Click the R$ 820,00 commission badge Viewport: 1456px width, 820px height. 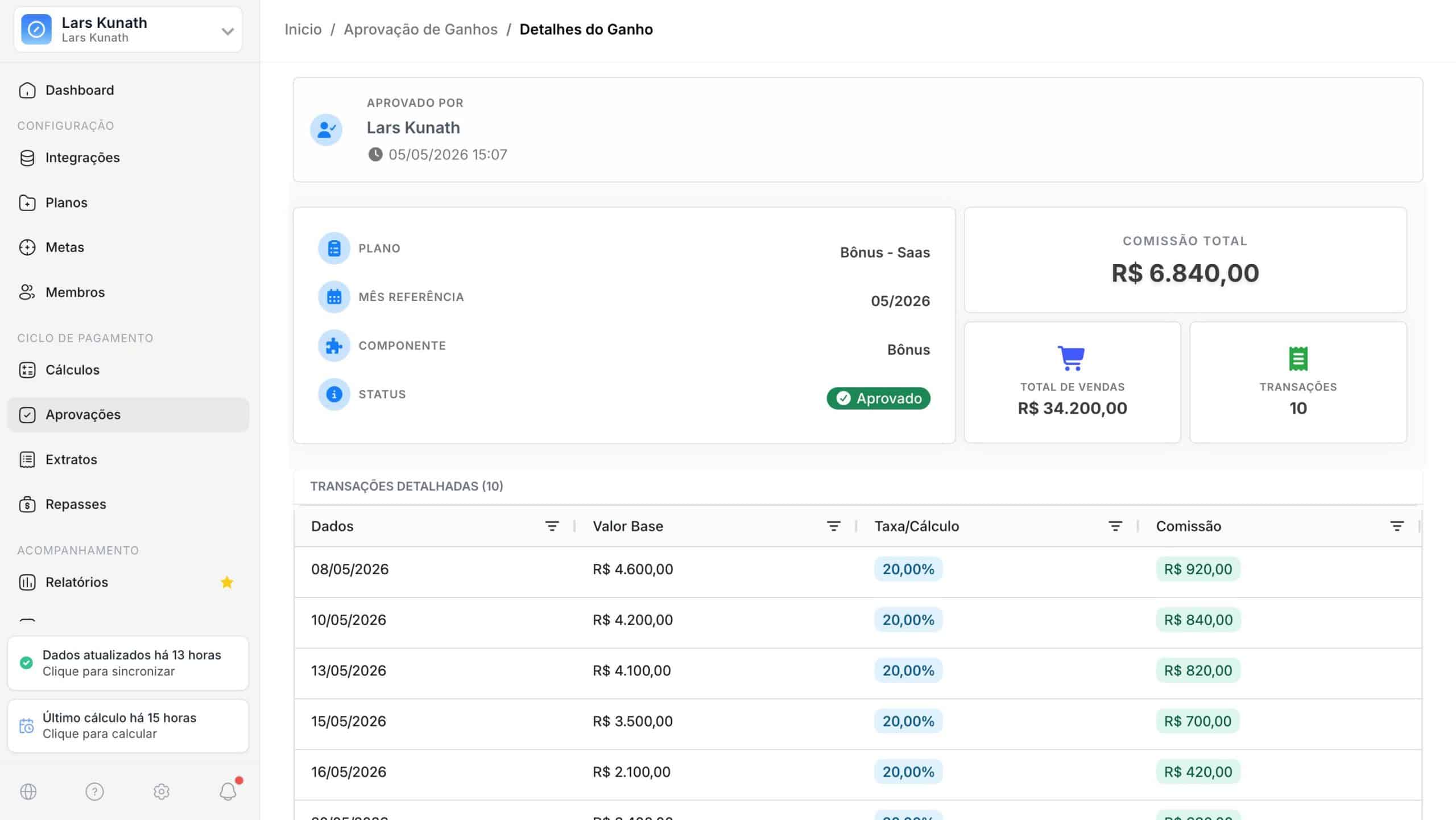pos(1198,670)
